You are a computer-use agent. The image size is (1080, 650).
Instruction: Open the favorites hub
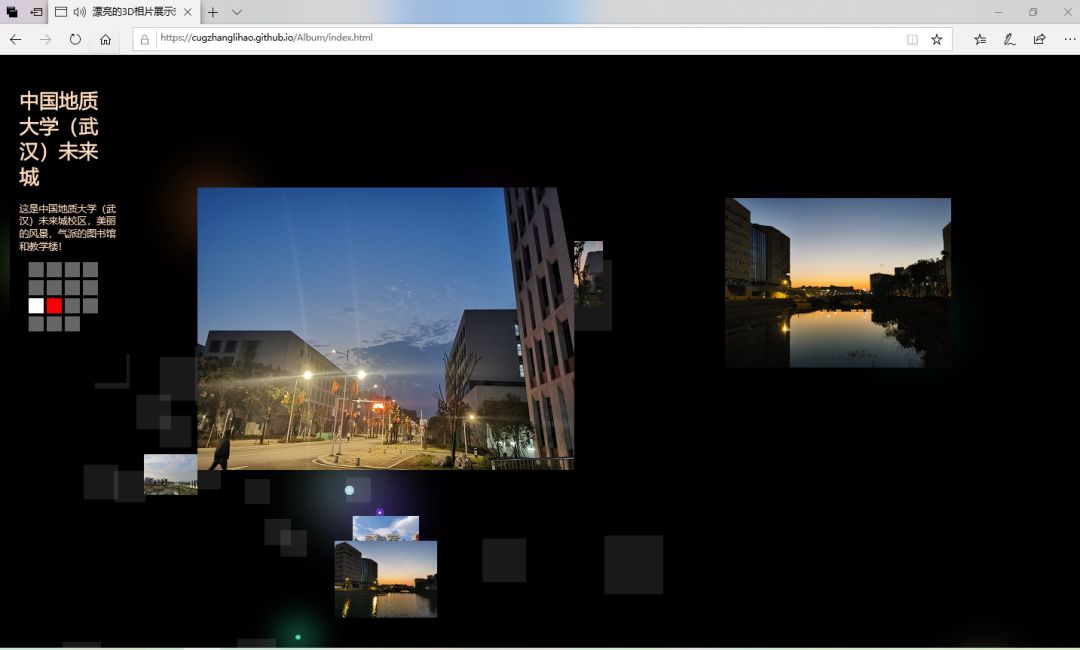(979, 39)
